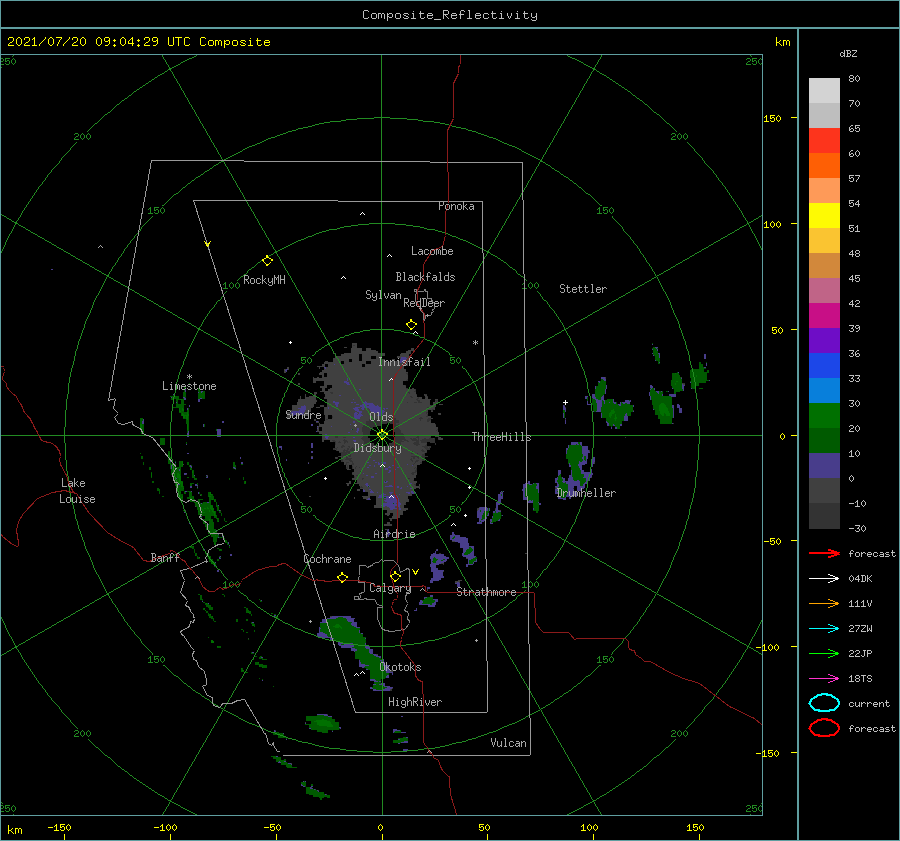This screenshot has width=900, height=841.
Task: Click yellow diamond marker beside RockyMH
Action: click(x=267, y=261)
